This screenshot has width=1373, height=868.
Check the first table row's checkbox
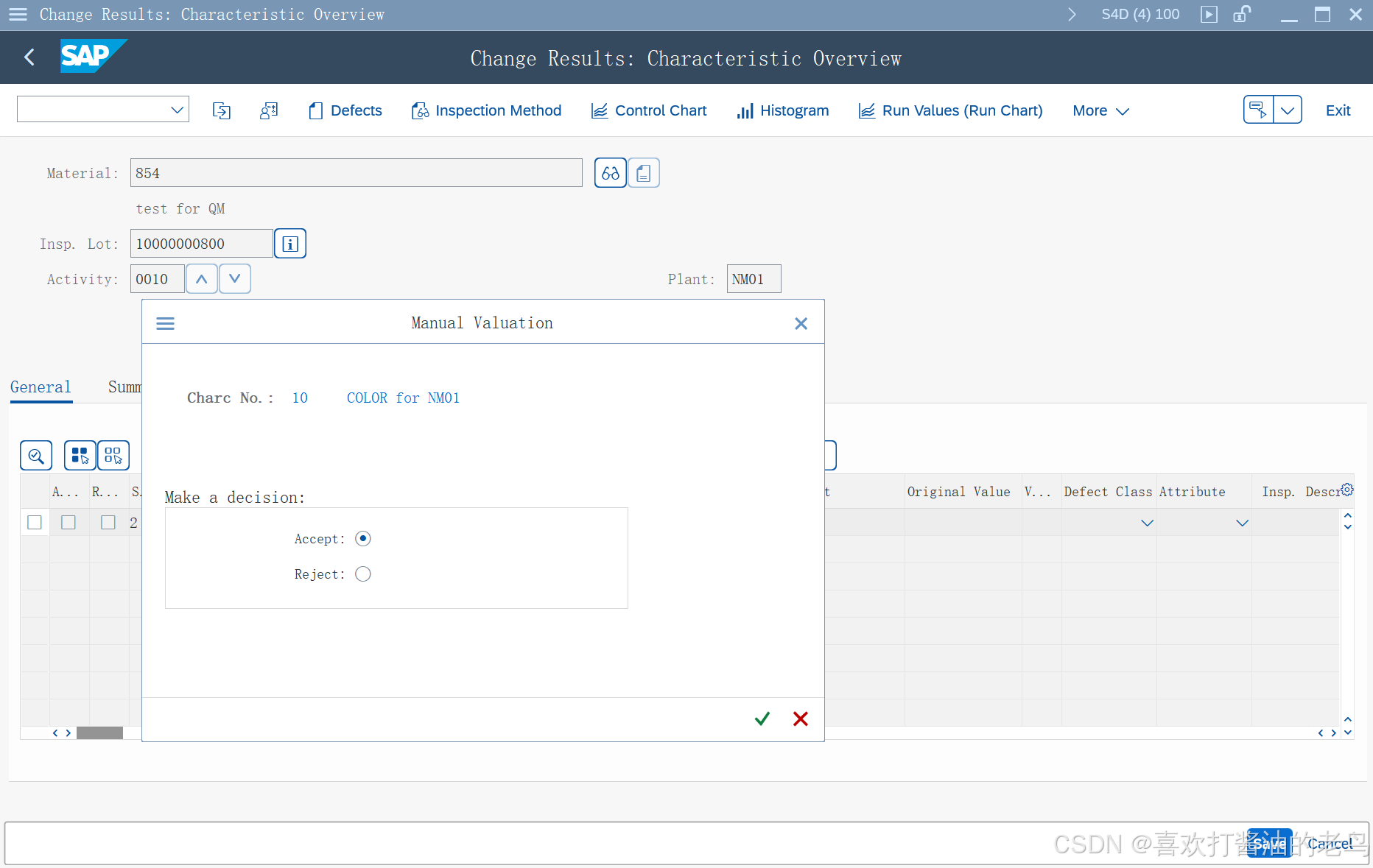[x=34, y=522]
